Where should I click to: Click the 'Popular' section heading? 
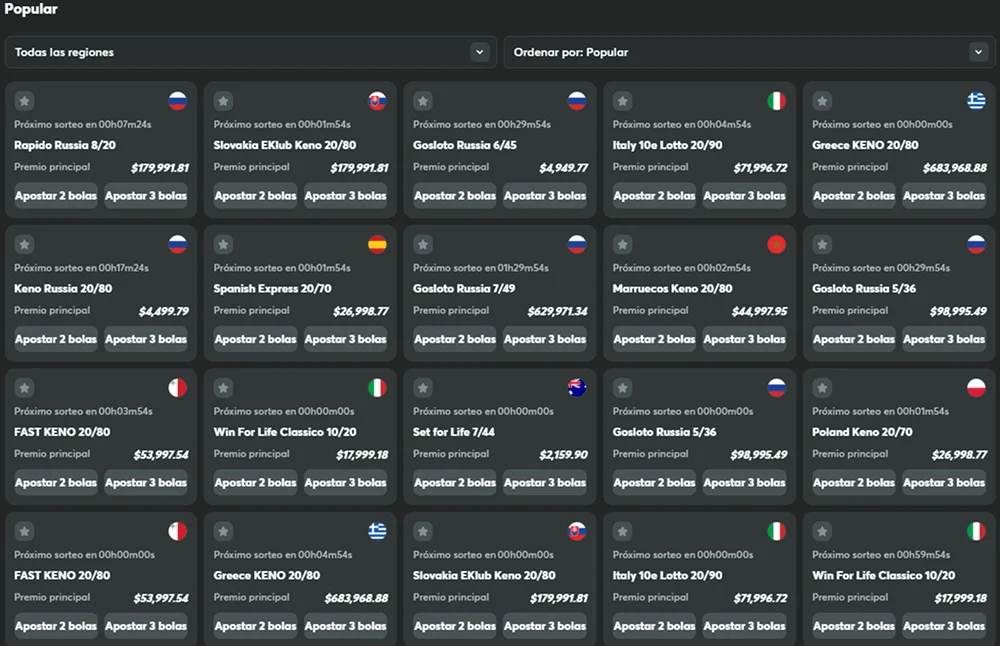pyautogui.click(x=31, y=9)
